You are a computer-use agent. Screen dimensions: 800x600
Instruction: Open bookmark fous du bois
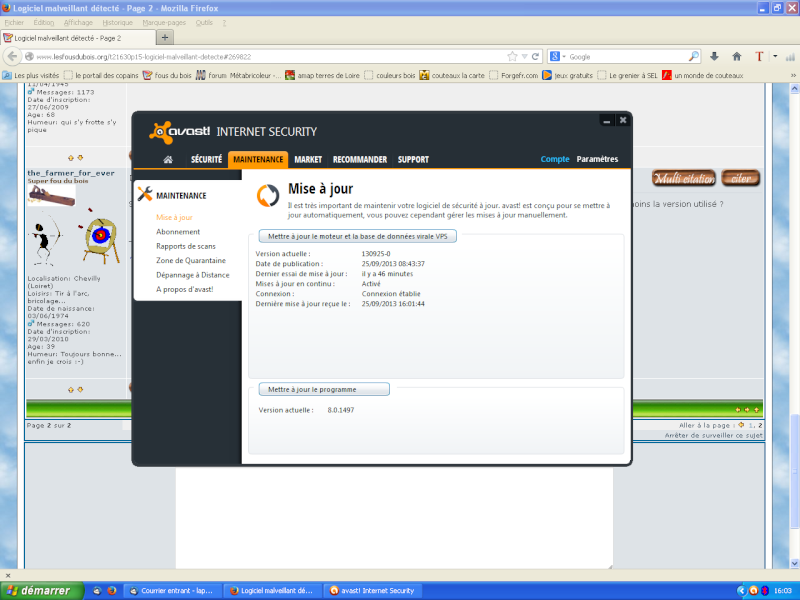(x=167, y=76)
